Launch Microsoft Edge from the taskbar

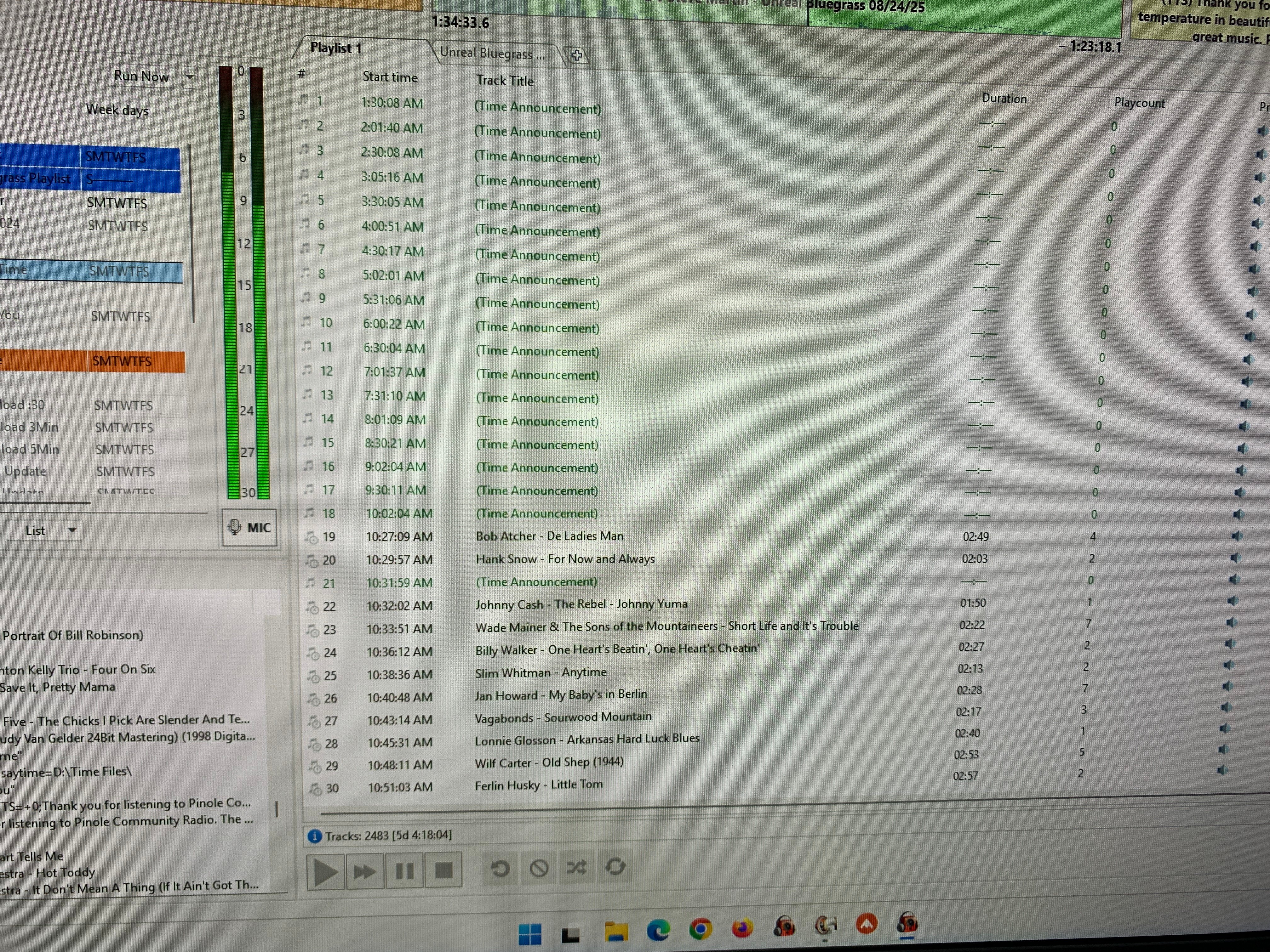[658, 930]
